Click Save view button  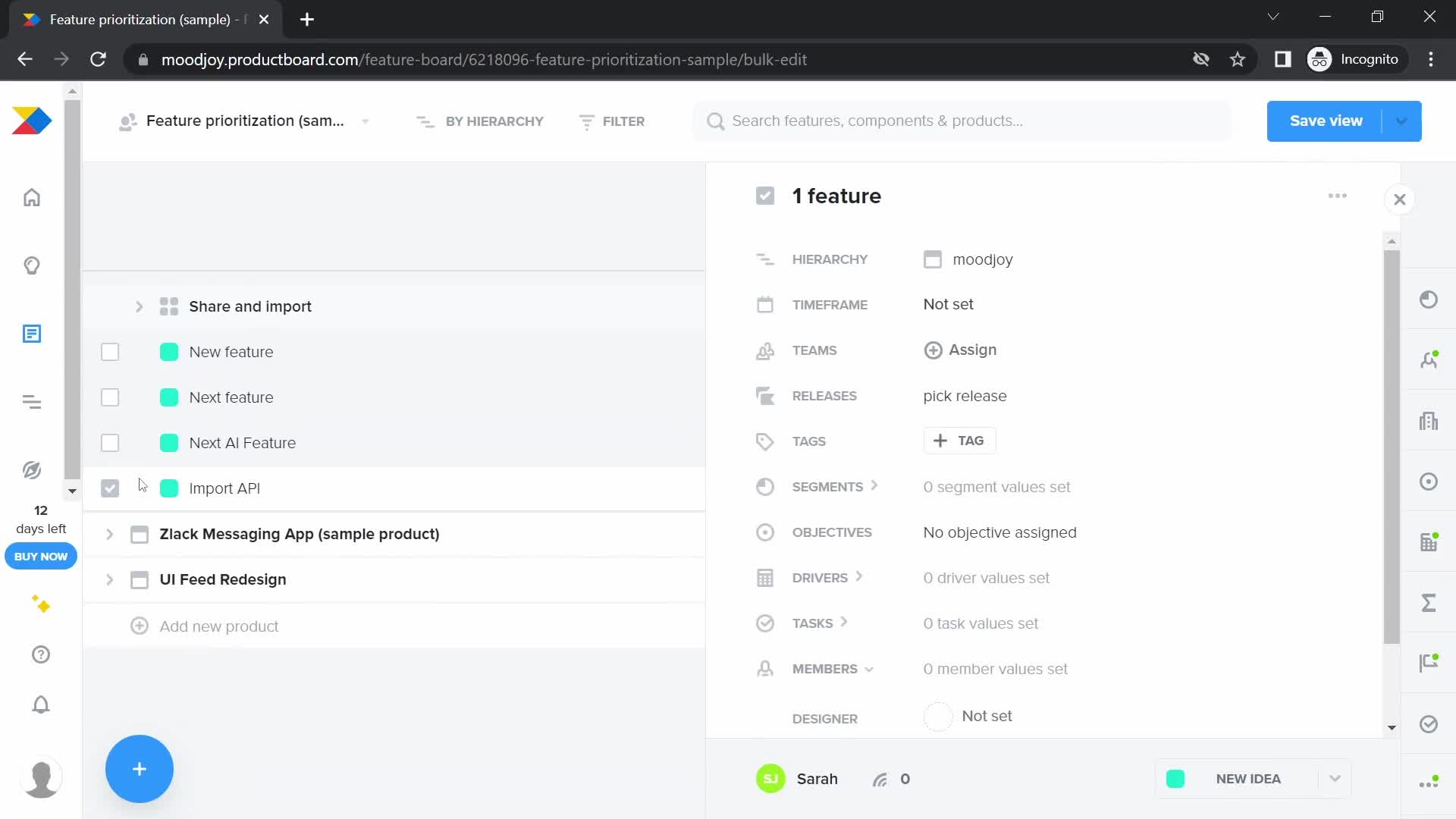coord(1326,120)
